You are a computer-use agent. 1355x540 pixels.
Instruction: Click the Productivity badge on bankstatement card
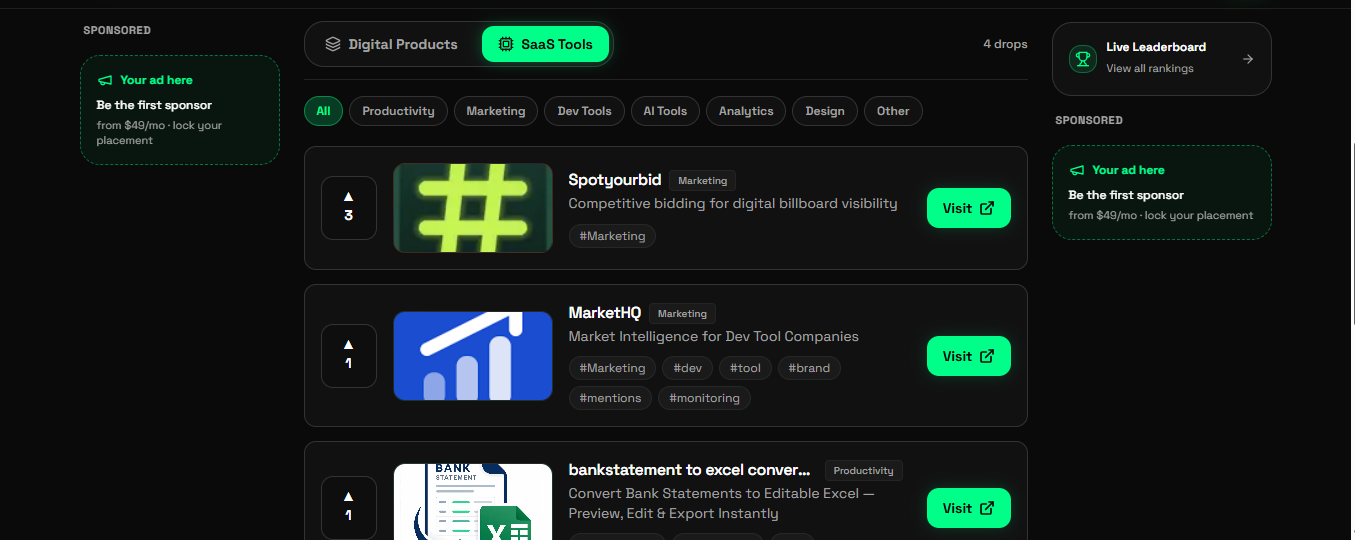864,471
